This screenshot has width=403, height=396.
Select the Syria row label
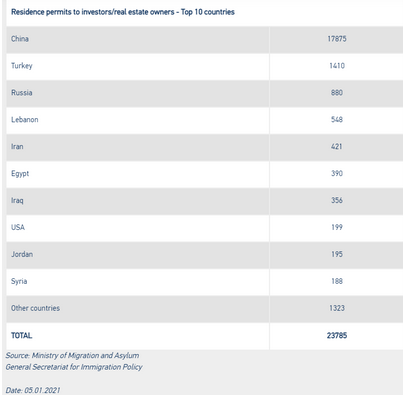tap(19, 281)
